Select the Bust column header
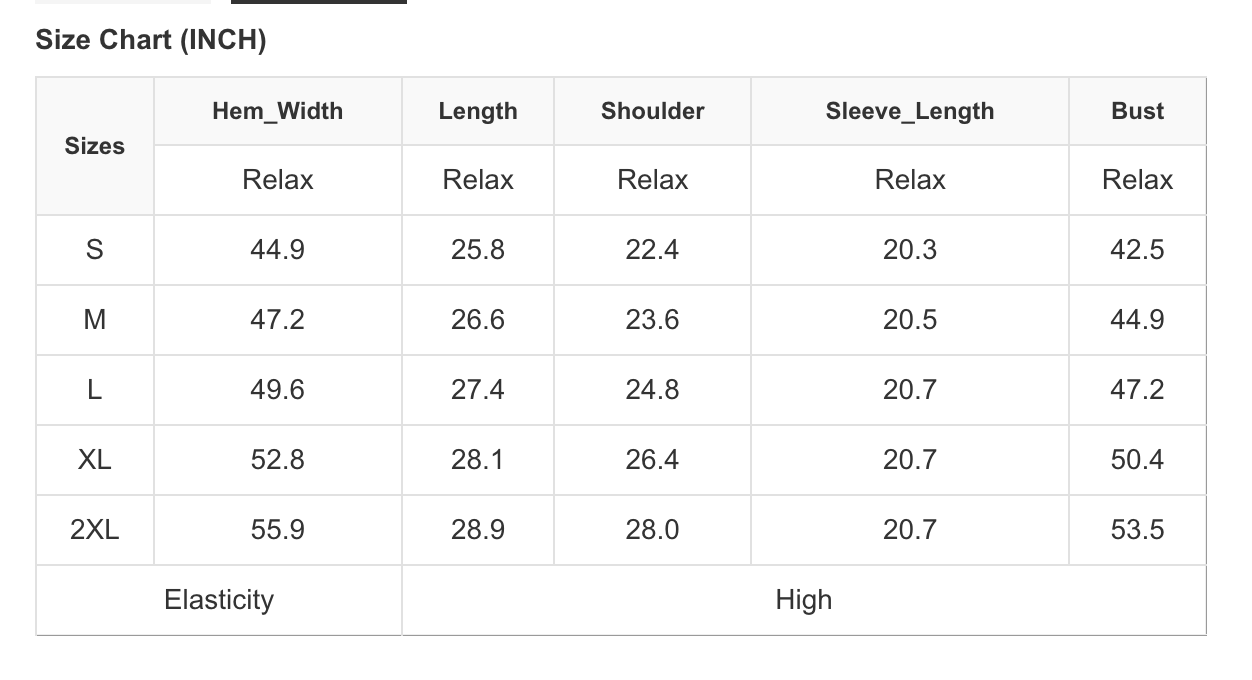The height and width of the screenshot is (680, 1252). [x=1137, y=111]
